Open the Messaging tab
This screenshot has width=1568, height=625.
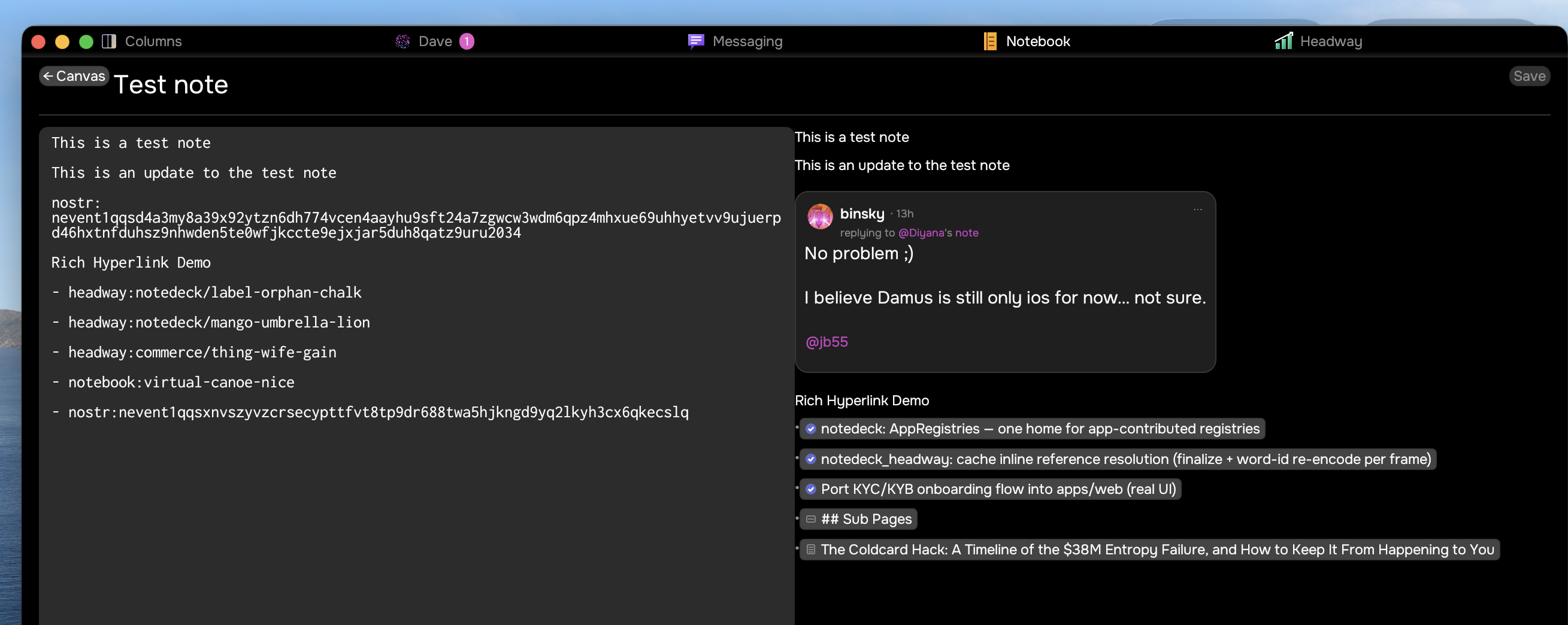[x=735, y=41]
